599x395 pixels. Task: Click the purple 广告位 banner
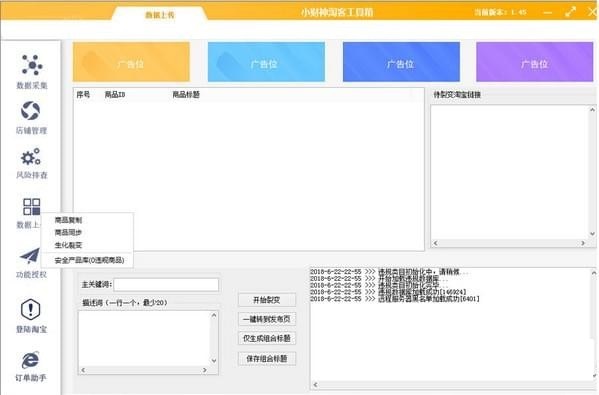(x=534, y=62)
